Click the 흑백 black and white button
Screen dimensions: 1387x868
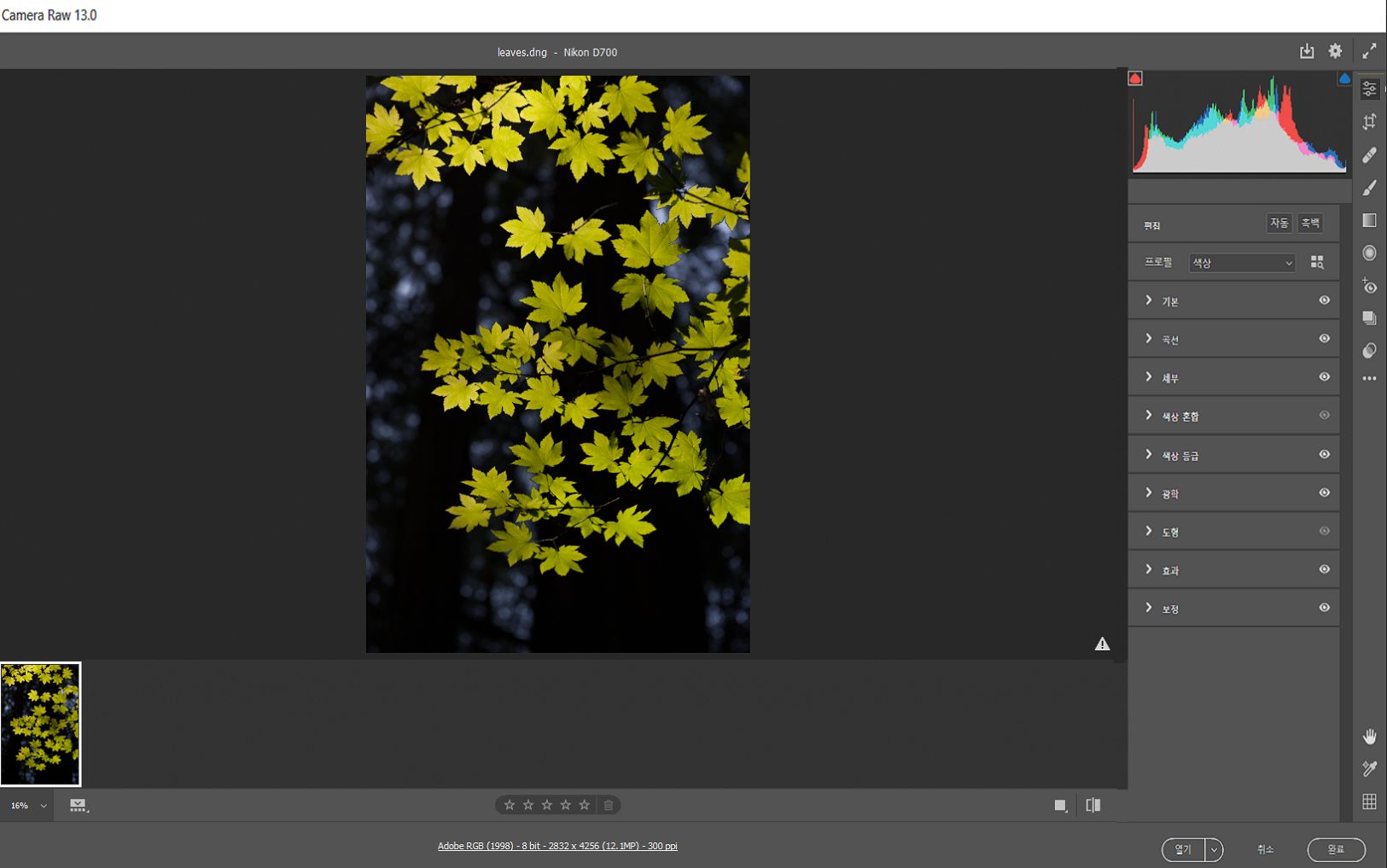[x=1310, y=223]
